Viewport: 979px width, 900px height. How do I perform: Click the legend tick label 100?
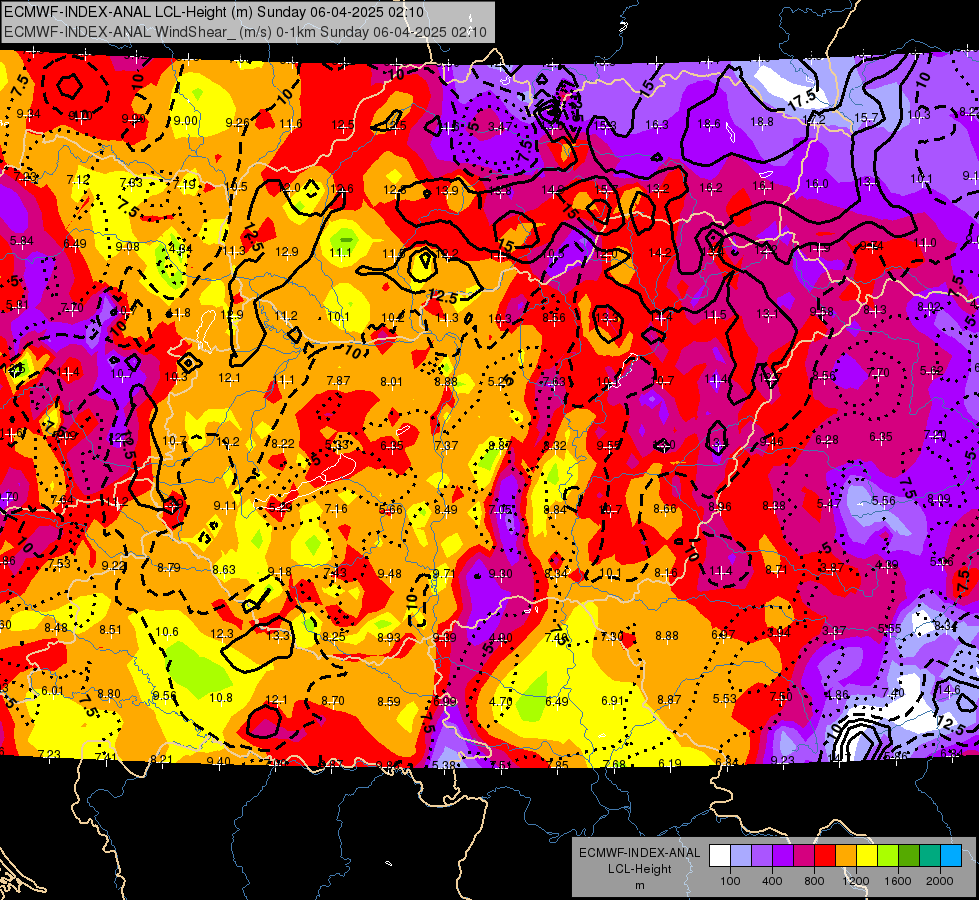point(730,881)
